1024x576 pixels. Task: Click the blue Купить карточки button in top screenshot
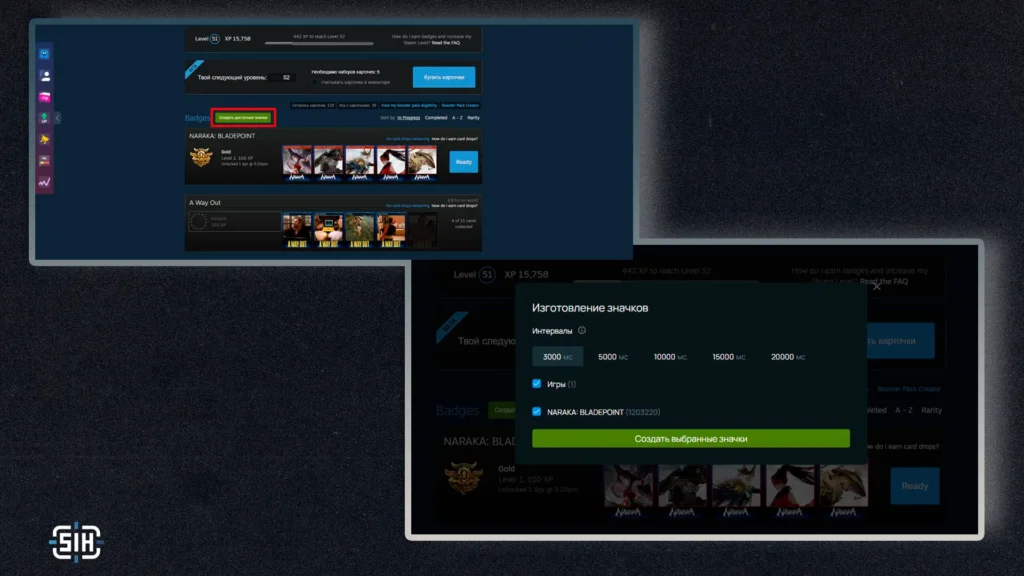444,77
